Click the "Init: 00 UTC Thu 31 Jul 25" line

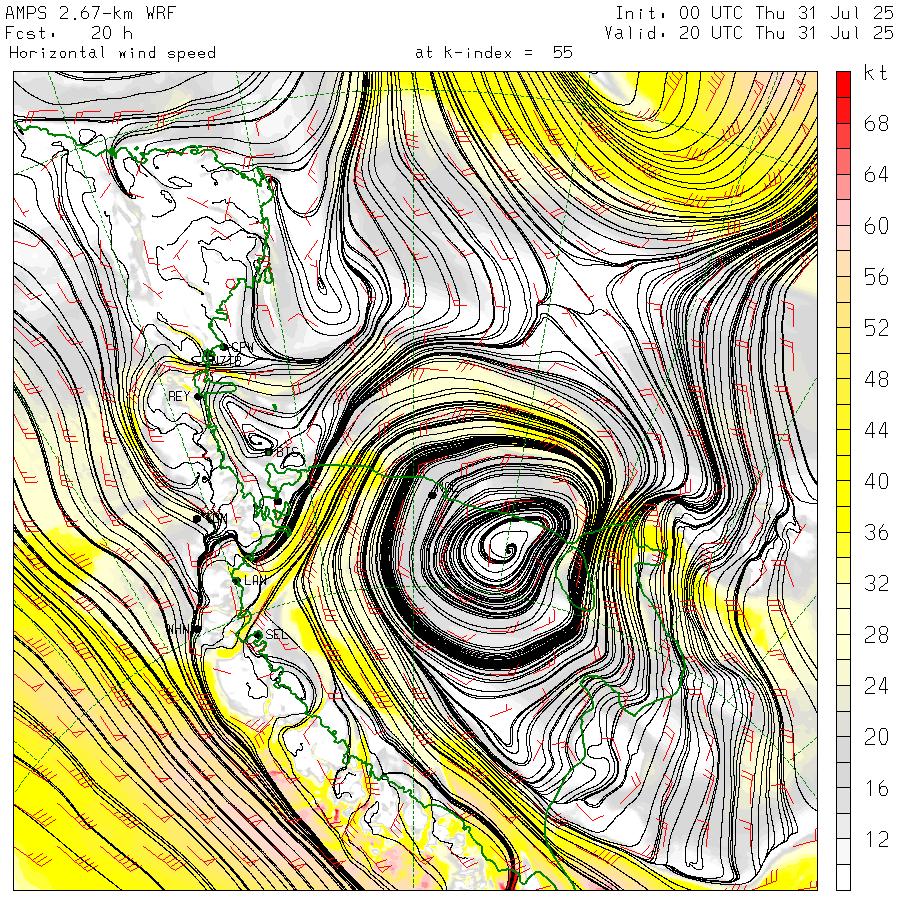click(754, 13)
